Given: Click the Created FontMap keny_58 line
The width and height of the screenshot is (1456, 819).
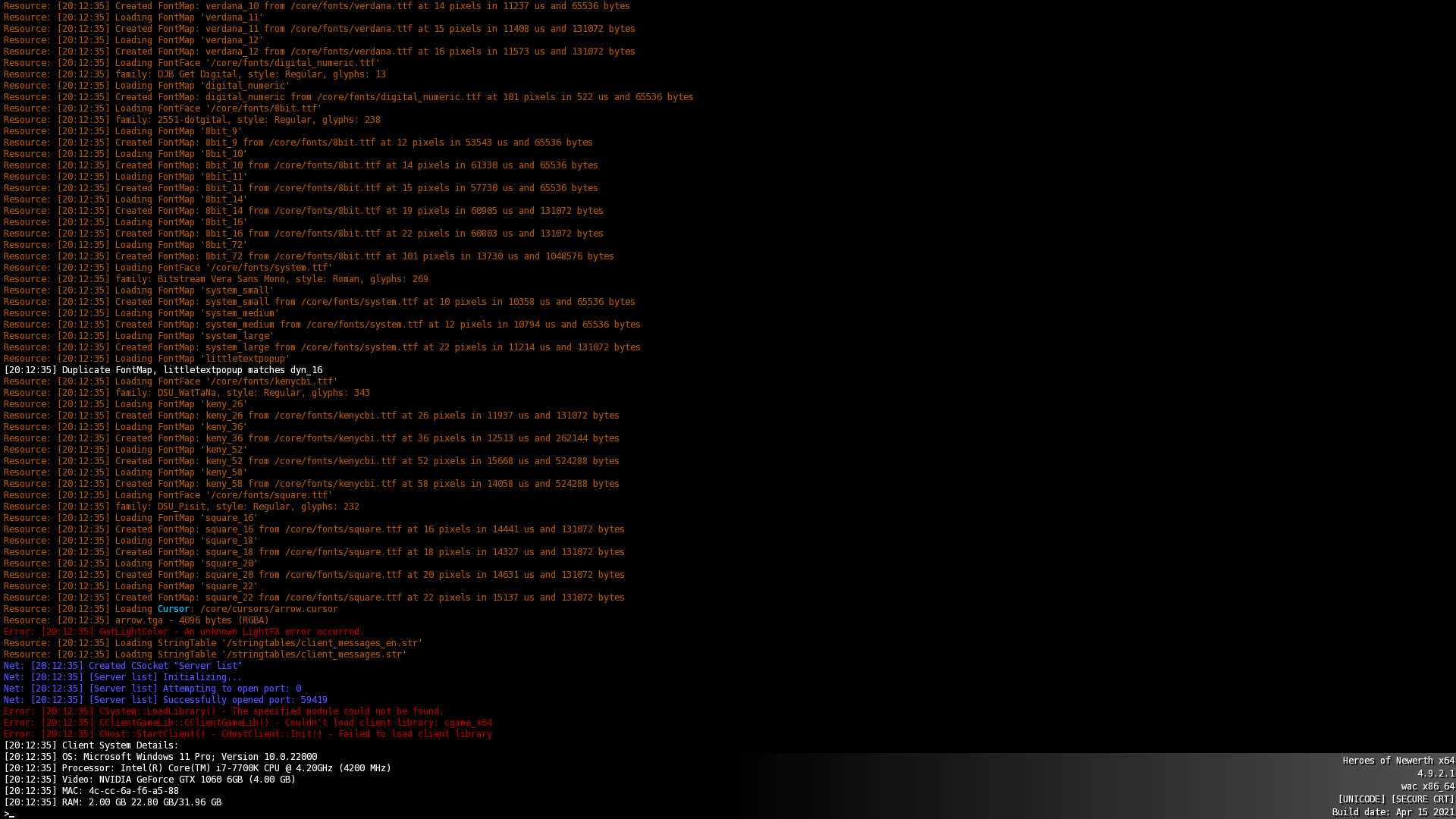Looking at the screenshot, I should click(x=312, y=484).
